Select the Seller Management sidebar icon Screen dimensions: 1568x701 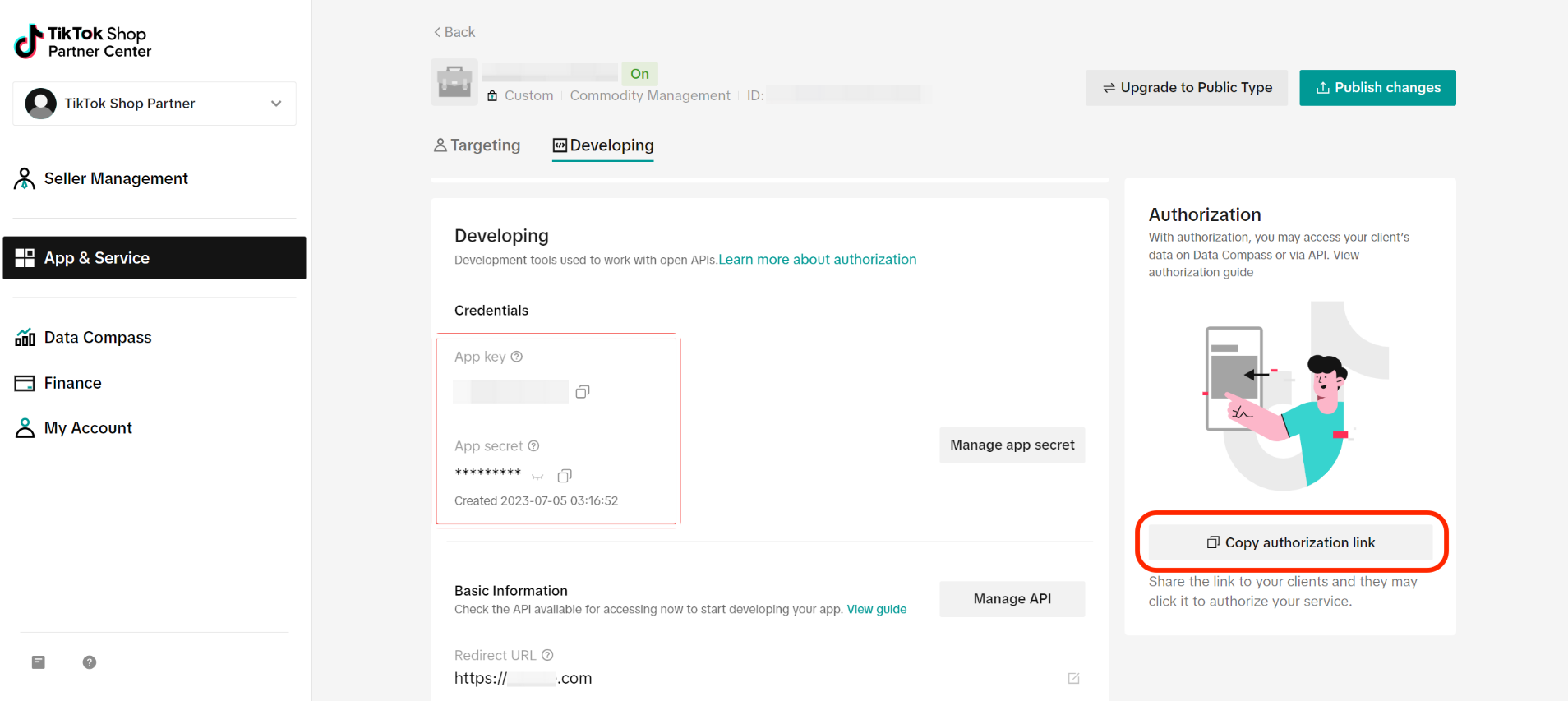tap(24, 178)
